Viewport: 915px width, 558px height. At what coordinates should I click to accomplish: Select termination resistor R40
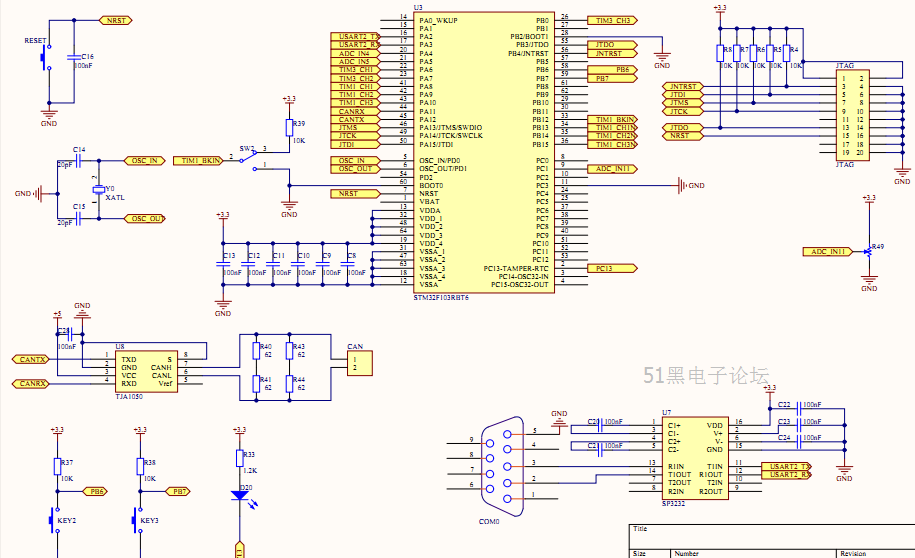point(256,351)
